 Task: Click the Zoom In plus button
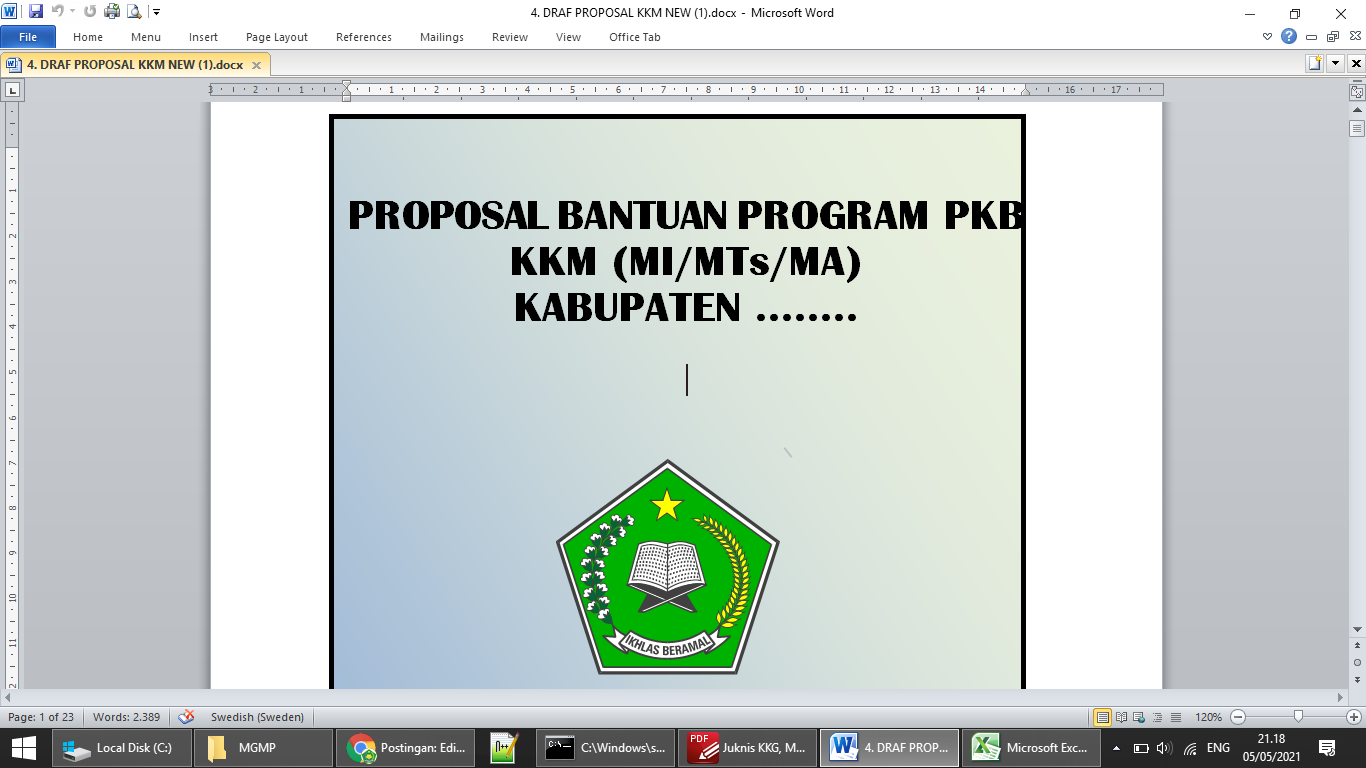coord(1354,717)
